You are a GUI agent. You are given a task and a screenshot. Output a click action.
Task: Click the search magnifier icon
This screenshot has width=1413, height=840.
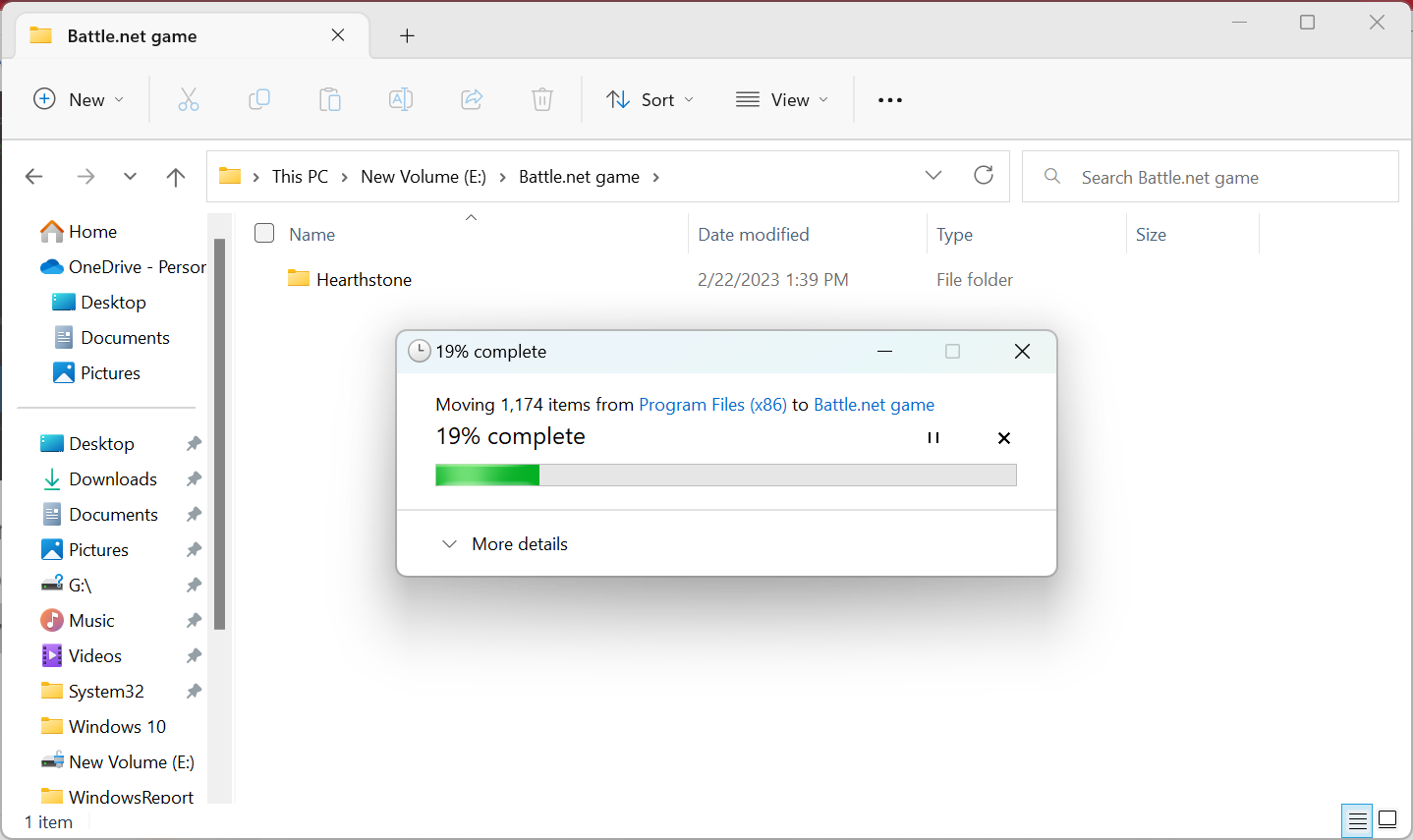tap(1052, 177)
